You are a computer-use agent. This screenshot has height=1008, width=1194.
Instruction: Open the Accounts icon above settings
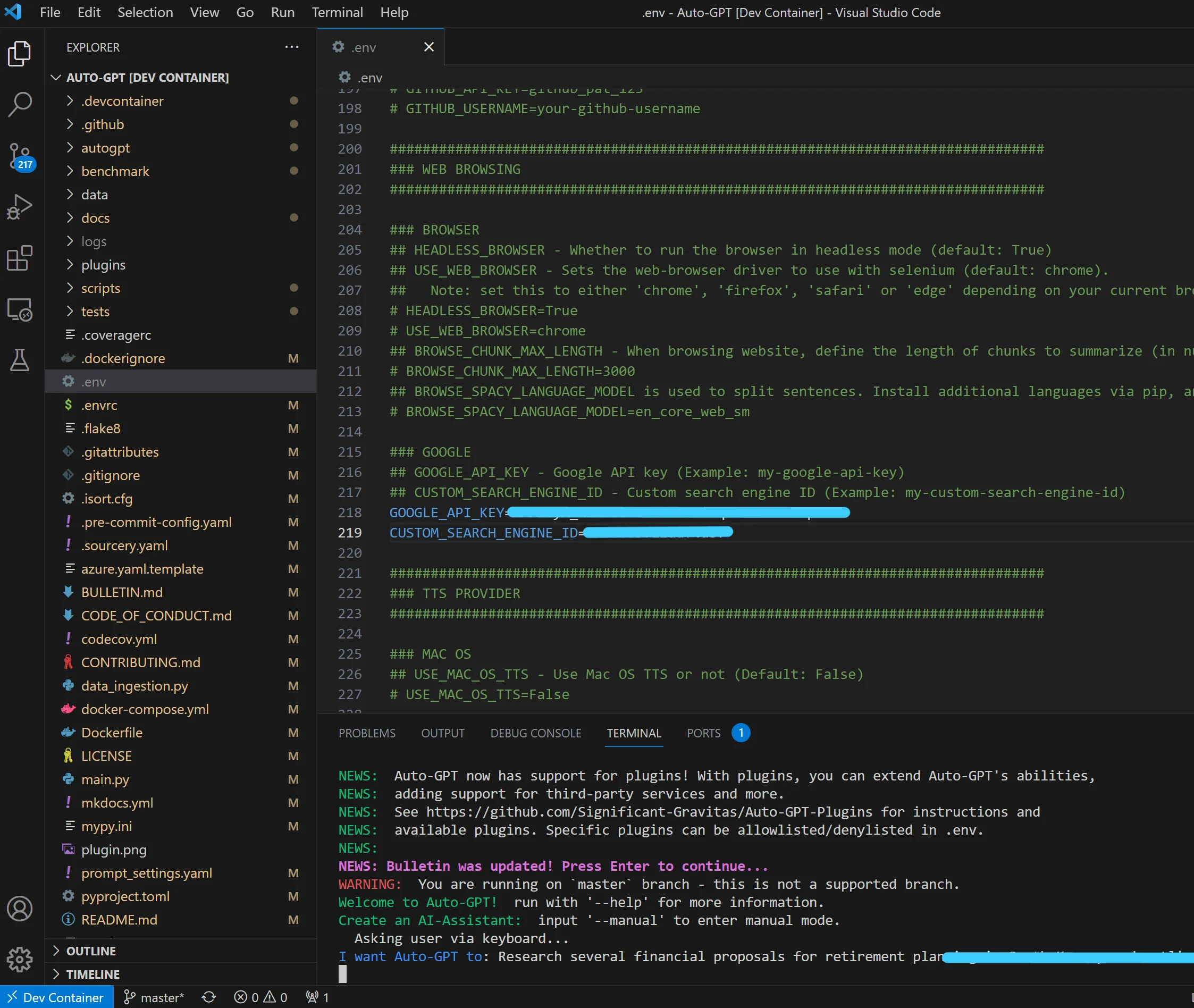[x=20, y=909]
